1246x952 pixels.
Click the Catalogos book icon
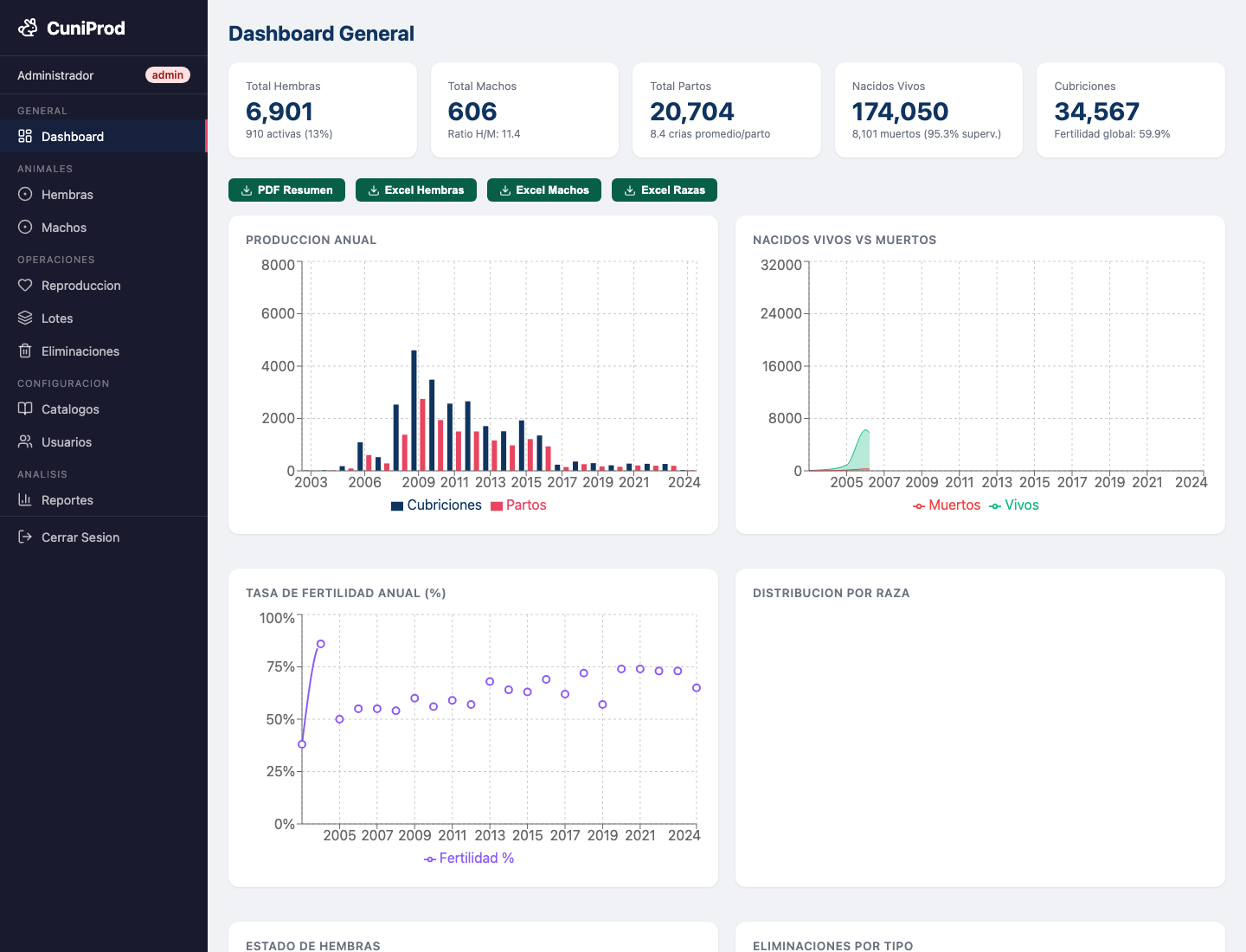click(25, 408)
